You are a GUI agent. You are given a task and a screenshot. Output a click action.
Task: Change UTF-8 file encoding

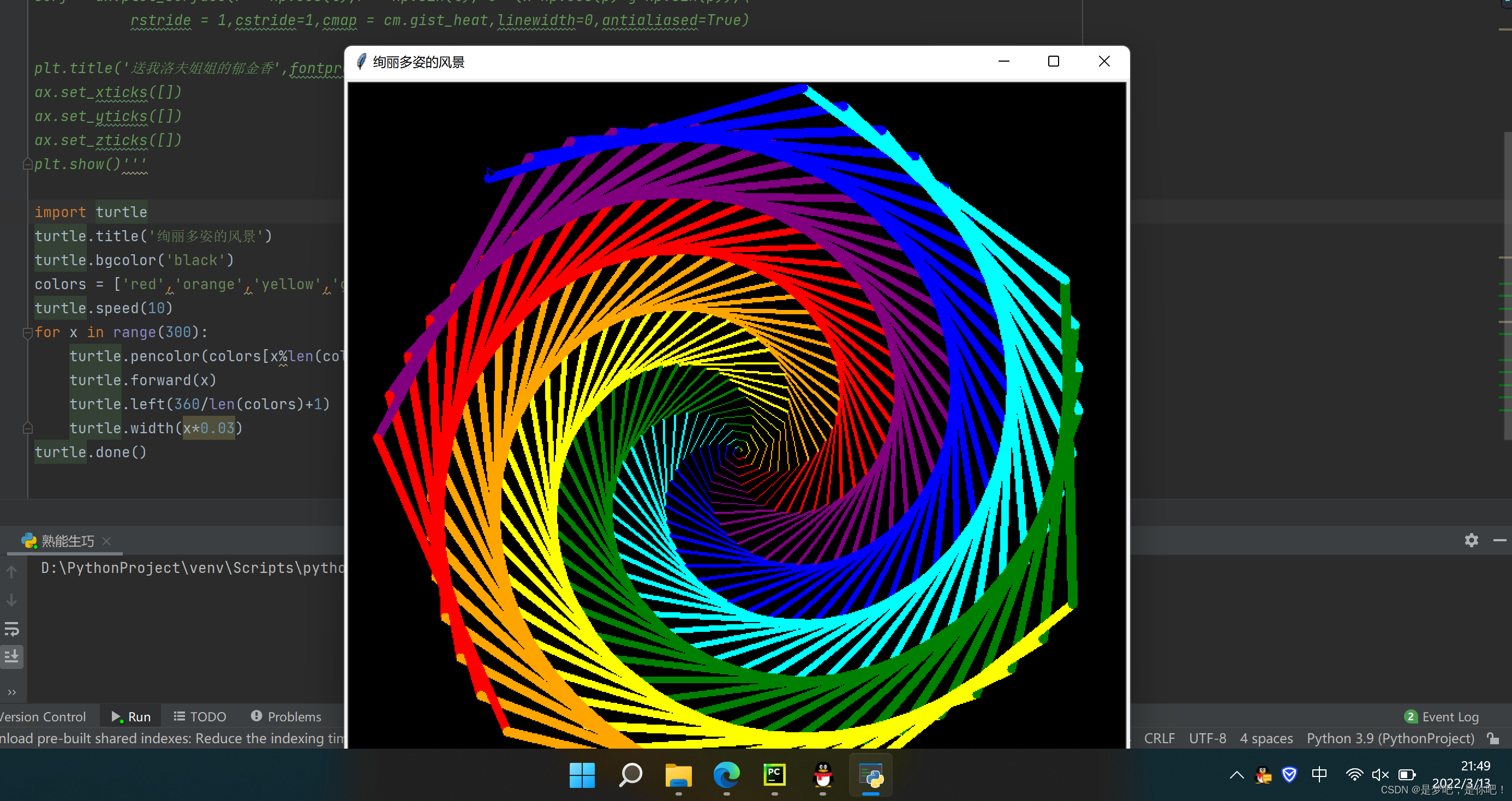[1207, 738]
